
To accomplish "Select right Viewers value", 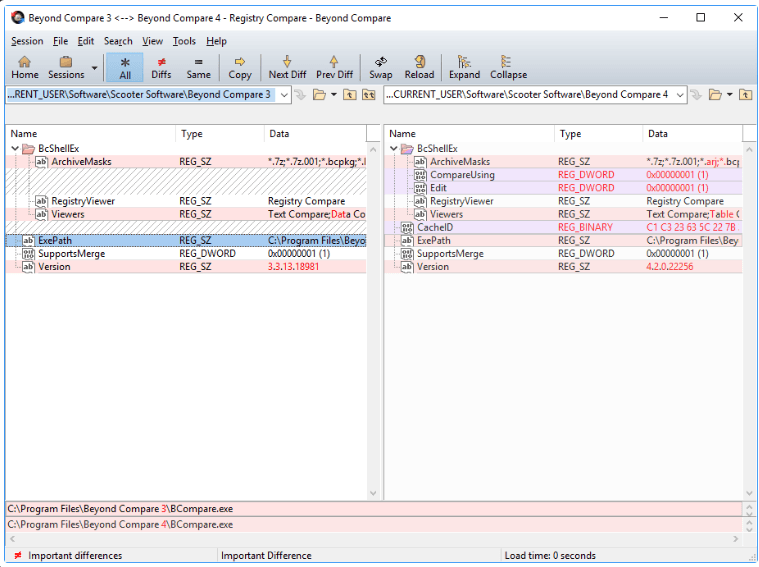I will click(563, 214).
